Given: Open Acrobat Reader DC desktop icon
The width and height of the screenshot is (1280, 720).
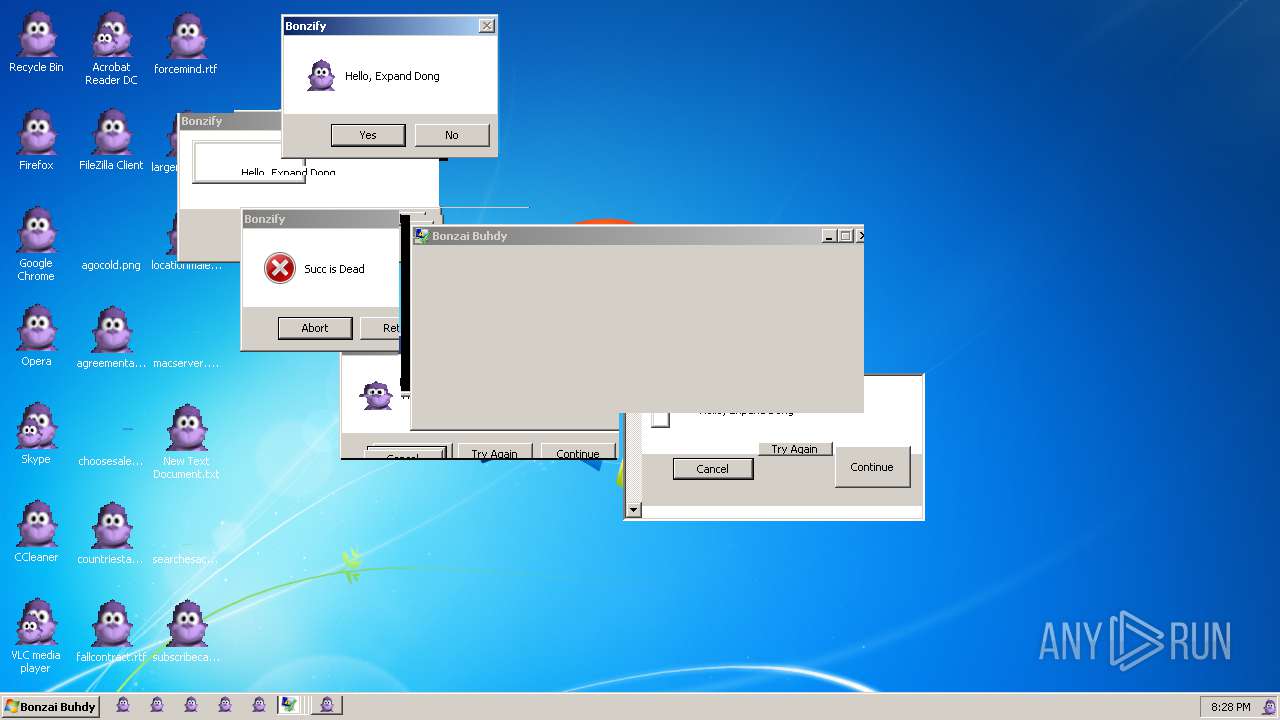Looking at the screenshot, I should 111,49.
